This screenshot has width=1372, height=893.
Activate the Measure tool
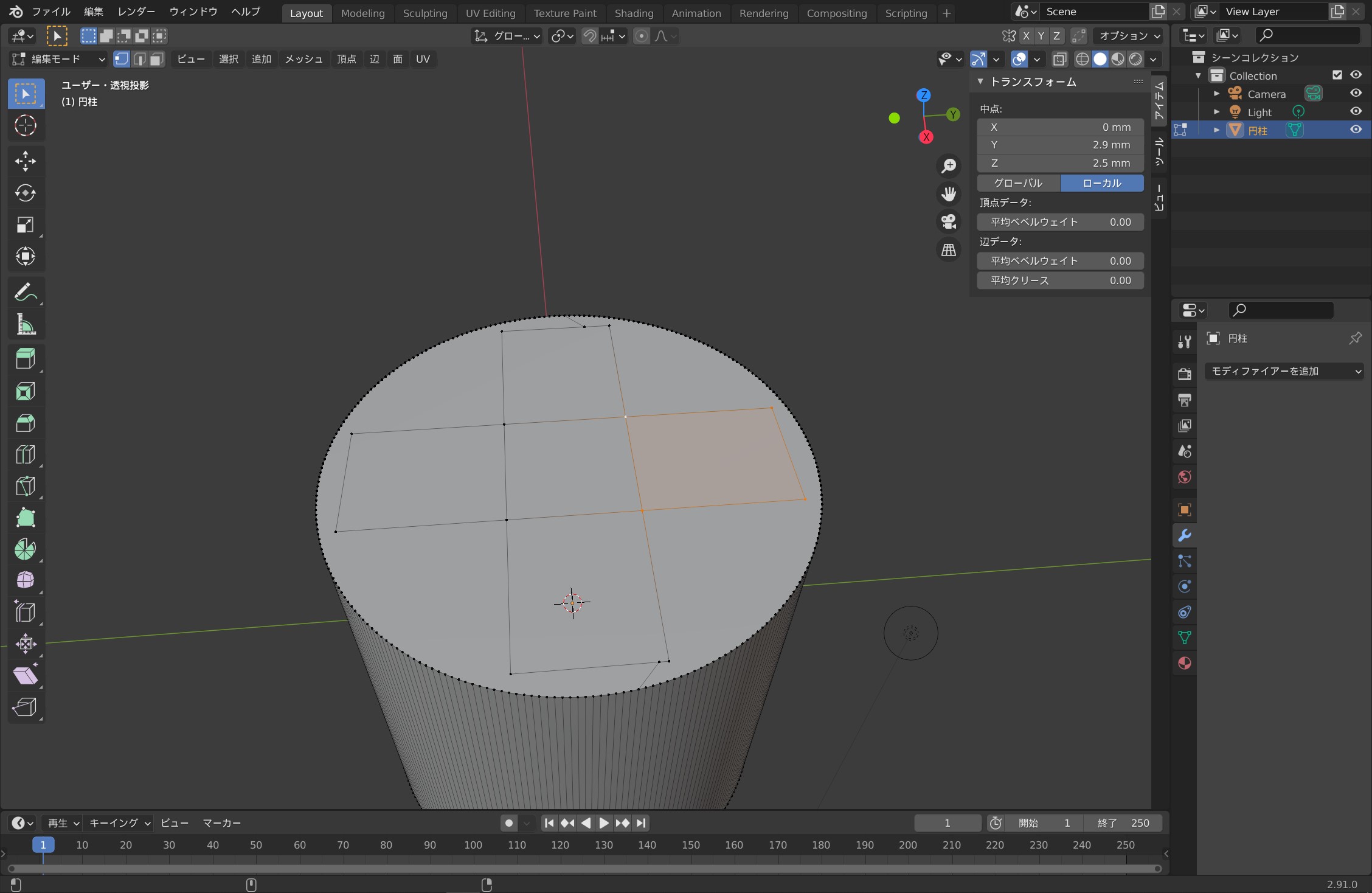click(x=25, y=325)
